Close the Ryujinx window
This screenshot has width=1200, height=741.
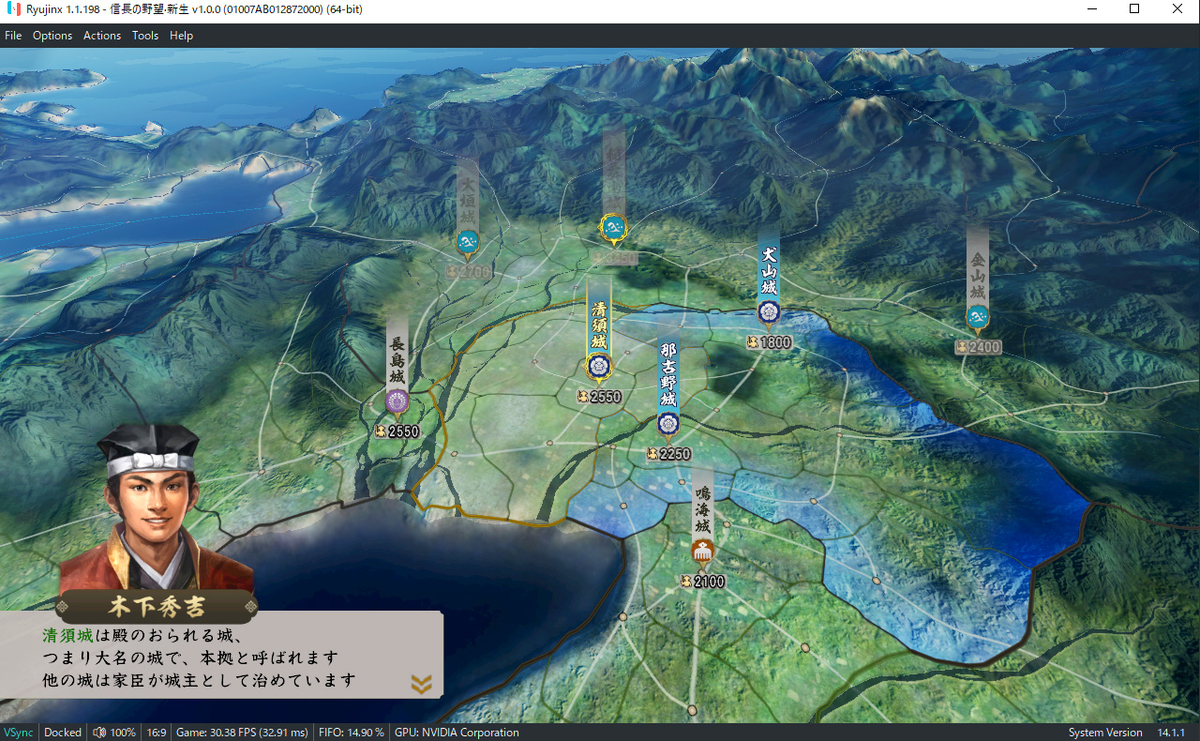[x=1178, y=9]
